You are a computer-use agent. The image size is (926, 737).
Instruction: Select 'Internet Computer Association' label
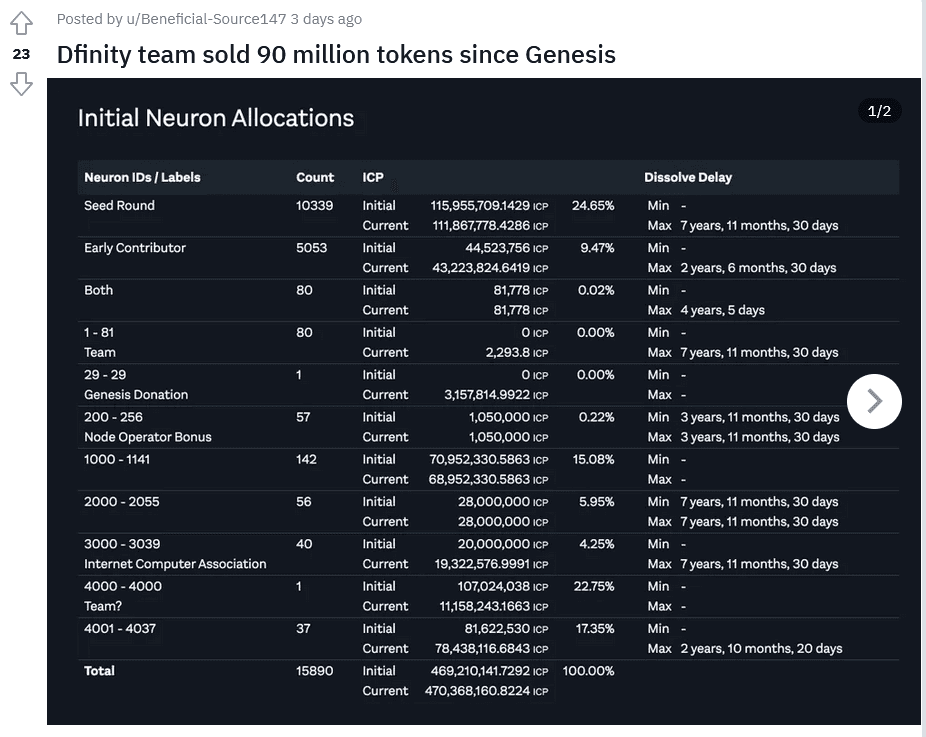point(175,564)
